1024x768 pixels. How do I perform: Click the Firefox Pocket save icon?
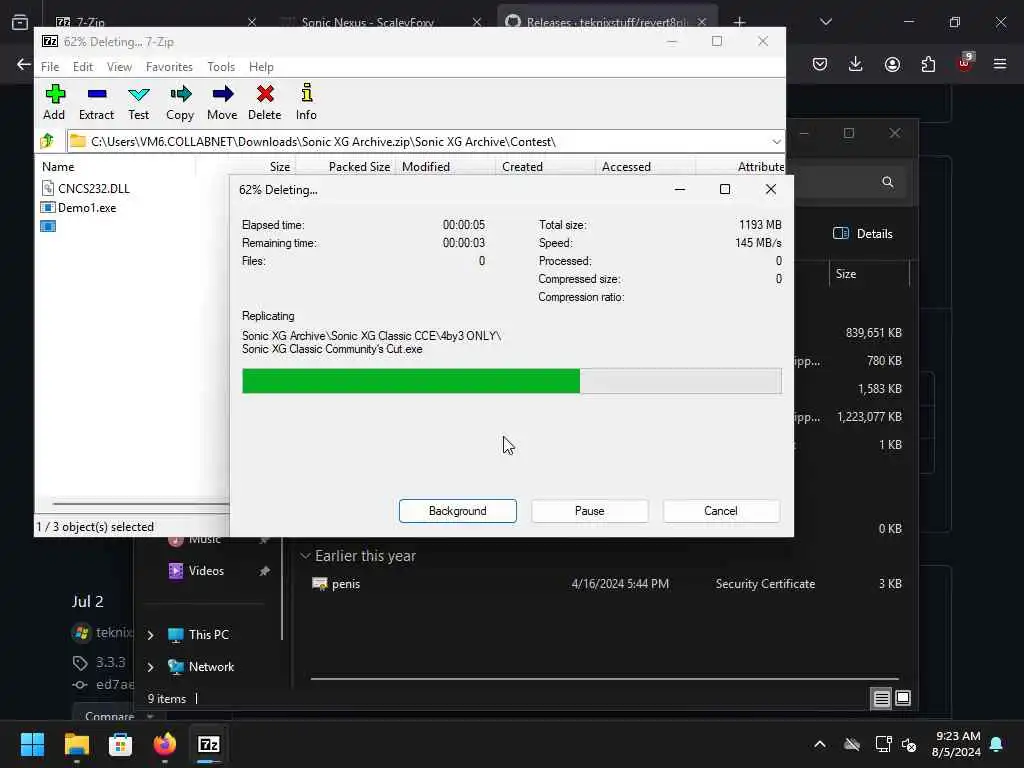click(x=820, y=64)
